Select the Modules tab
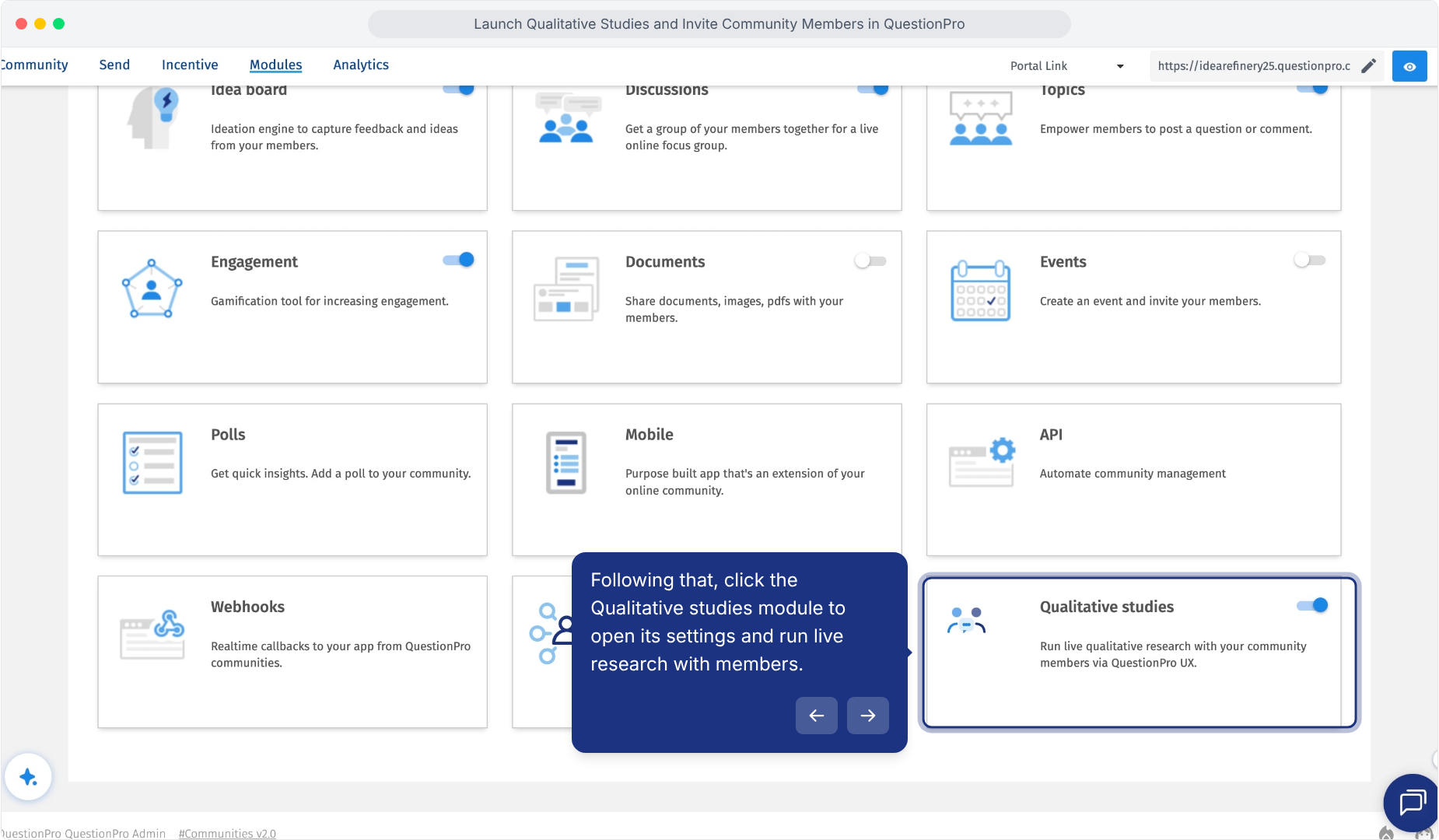 pos(276,65)
